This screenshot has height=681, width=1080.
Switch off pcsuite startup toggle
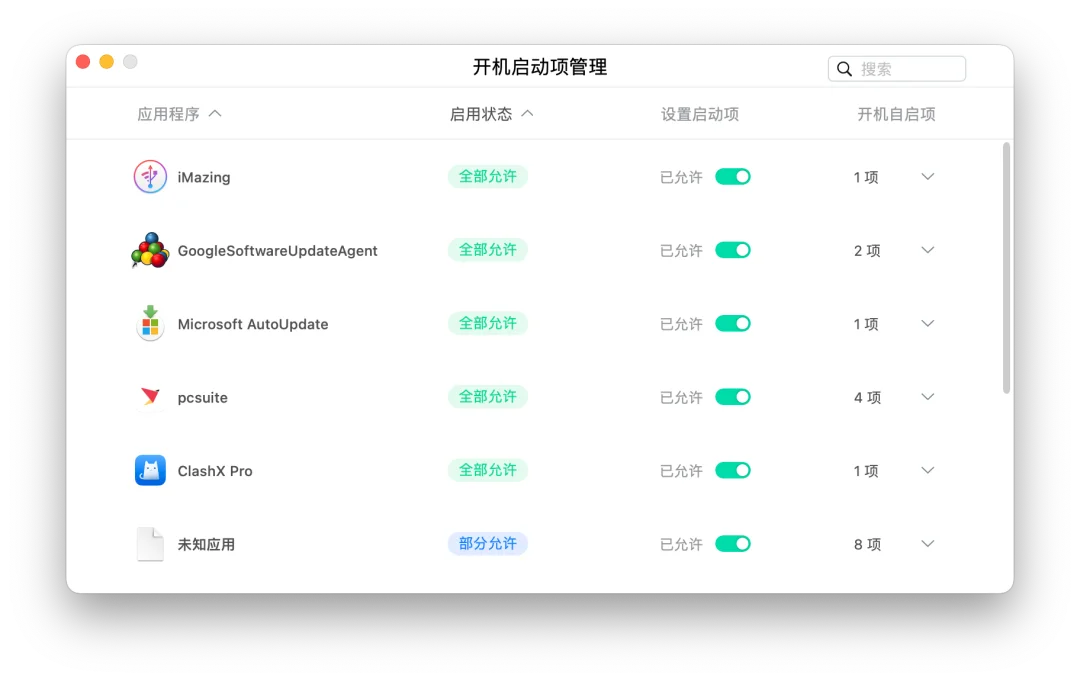[x=733, y=397]
